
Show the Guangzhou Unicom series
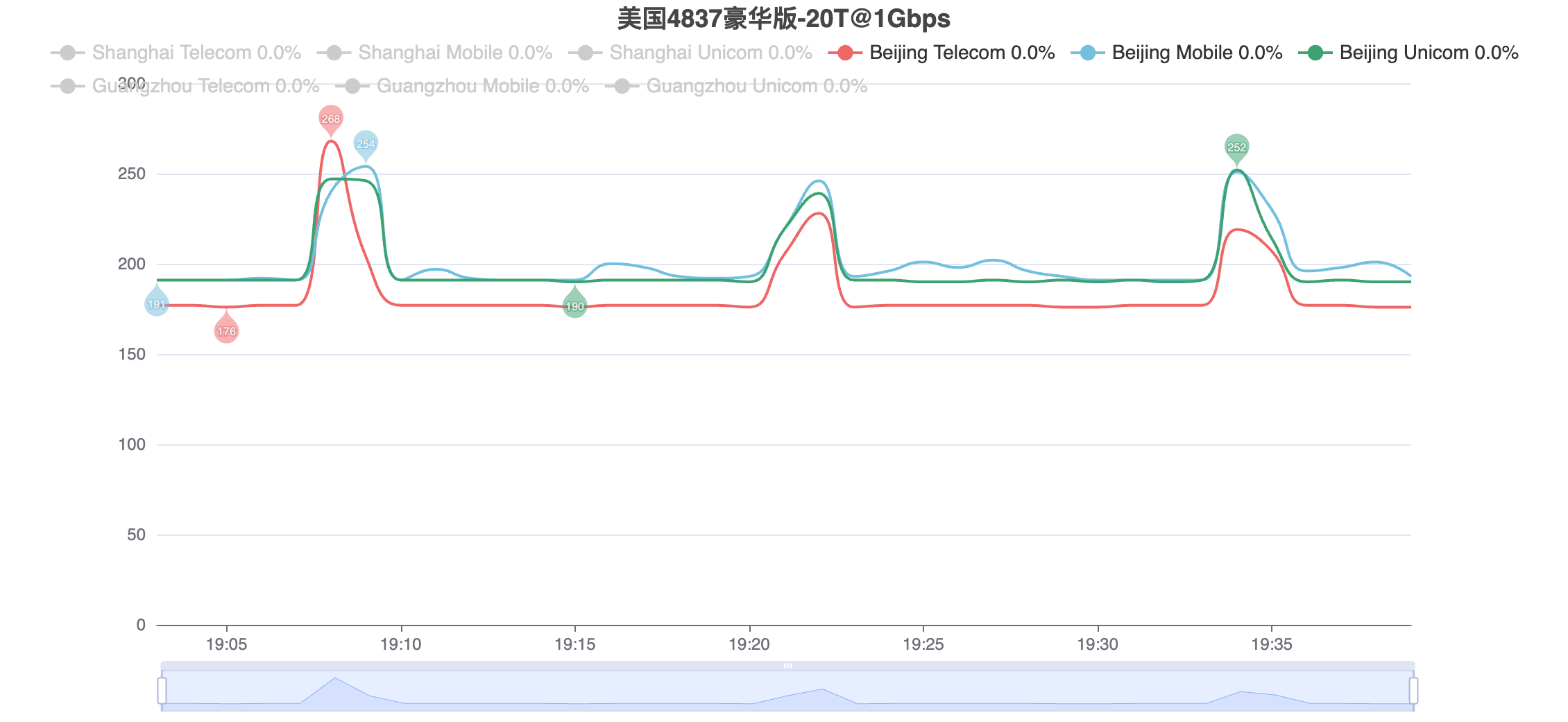pyautogui.click(x=736, y=86)
